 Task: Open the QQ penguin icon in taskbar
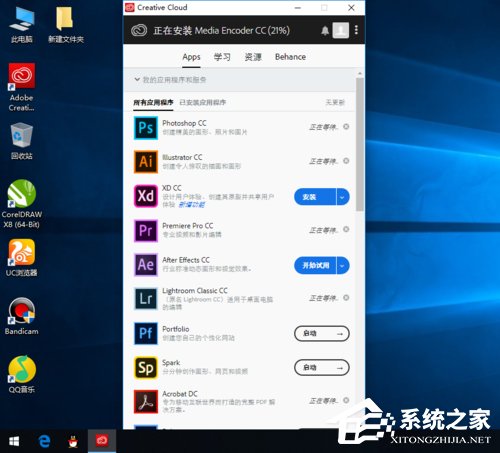73,441
